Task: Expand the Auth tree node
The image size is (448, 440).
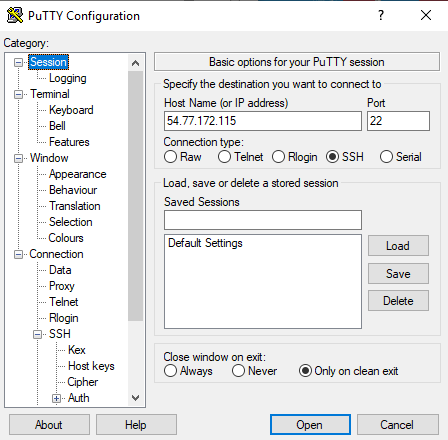Action: pyautogui.click(x=56, y=398)
